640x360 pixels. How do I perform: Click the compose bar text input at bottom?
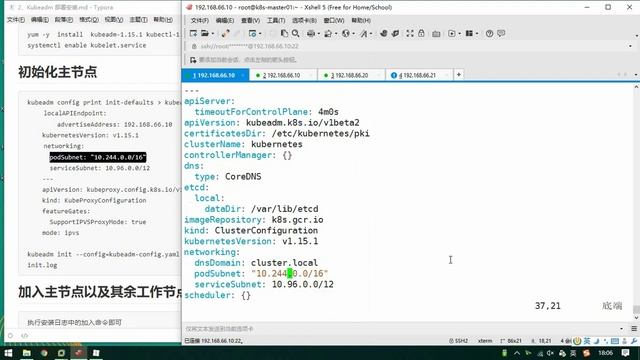point(400,329)
